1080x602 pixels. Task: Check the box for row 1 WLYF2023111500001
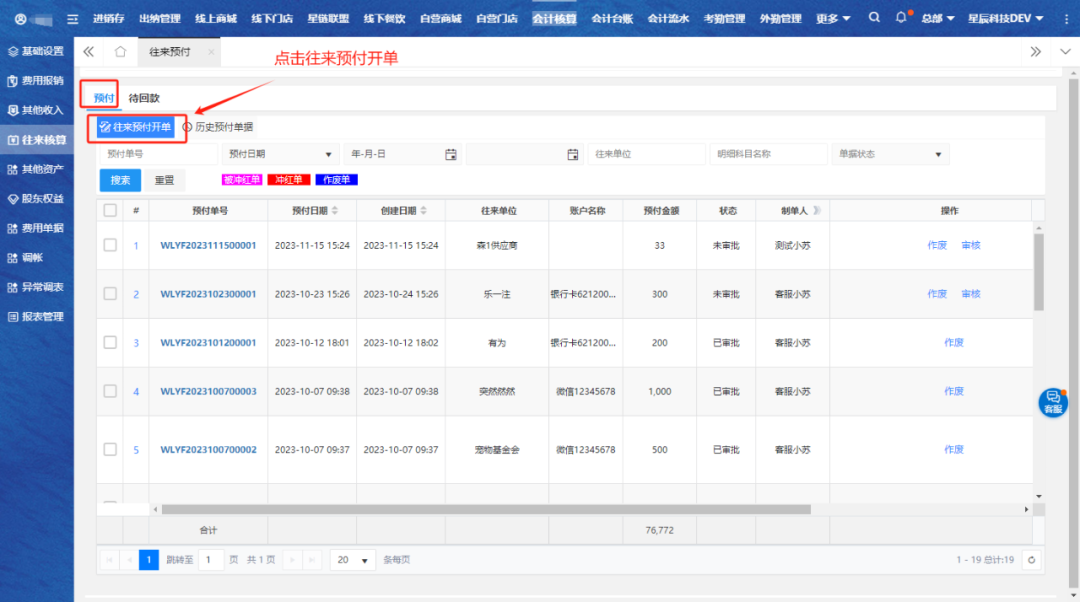(x=110, y=245)
